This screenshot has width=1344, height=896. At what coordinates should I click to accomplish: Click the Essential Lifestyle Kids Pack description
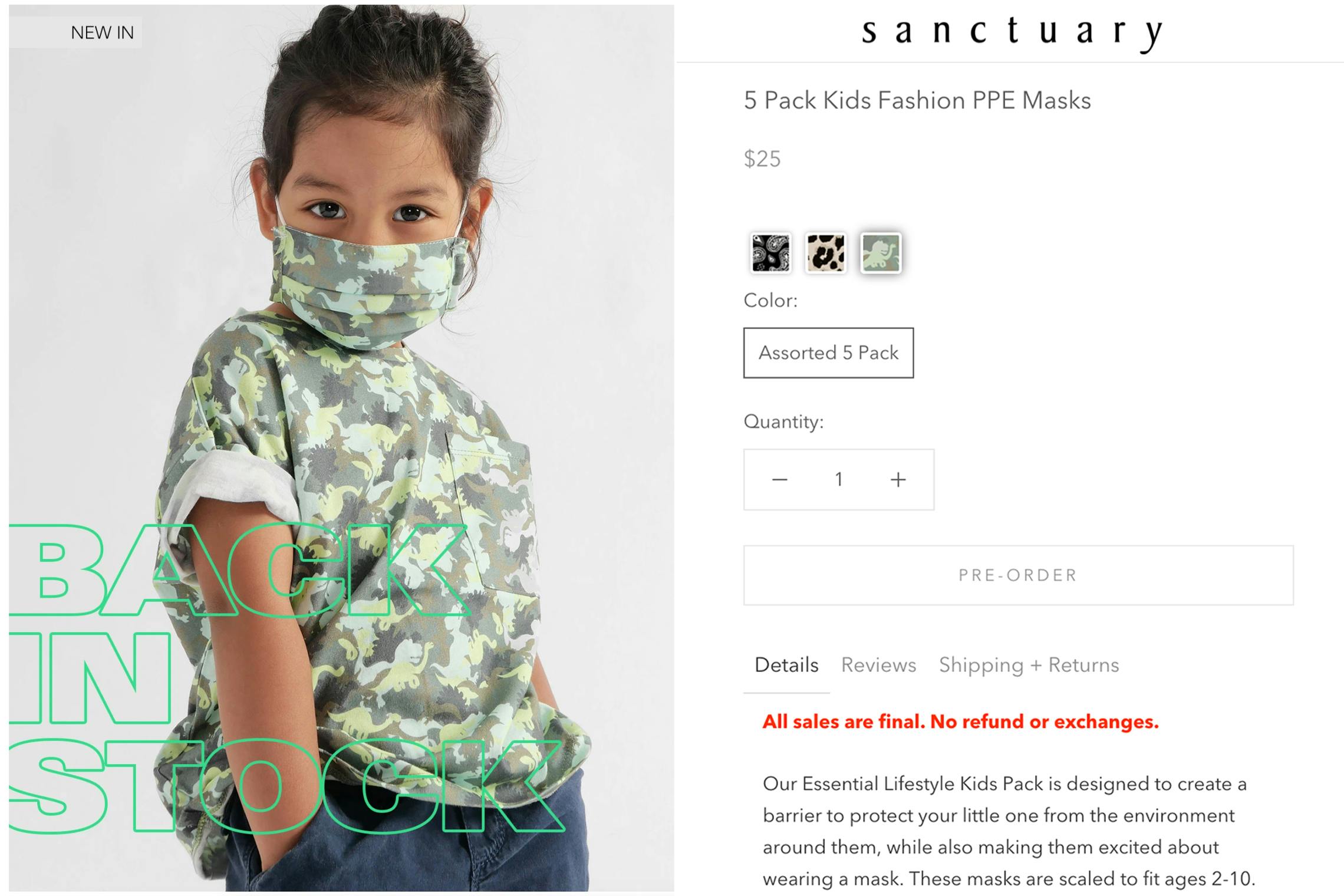coord(1009,831)
